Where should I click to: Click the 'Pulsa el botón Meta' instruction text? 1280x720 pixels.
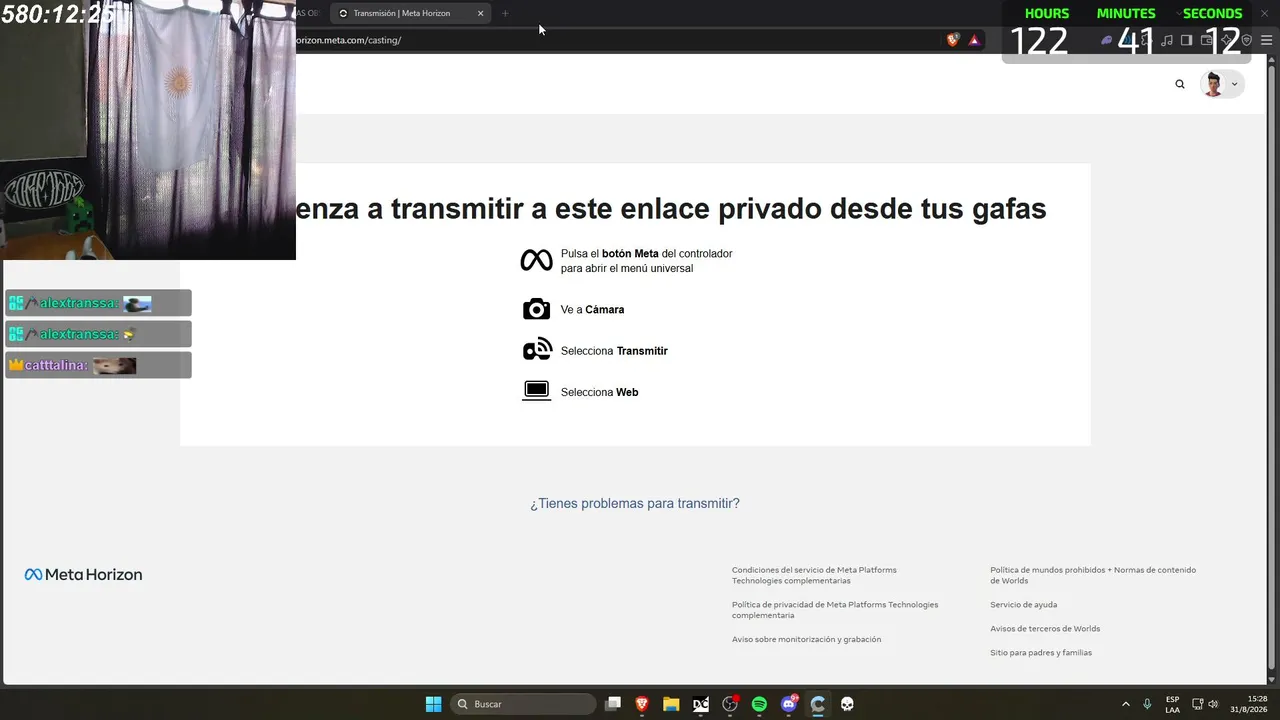point(647,261)
